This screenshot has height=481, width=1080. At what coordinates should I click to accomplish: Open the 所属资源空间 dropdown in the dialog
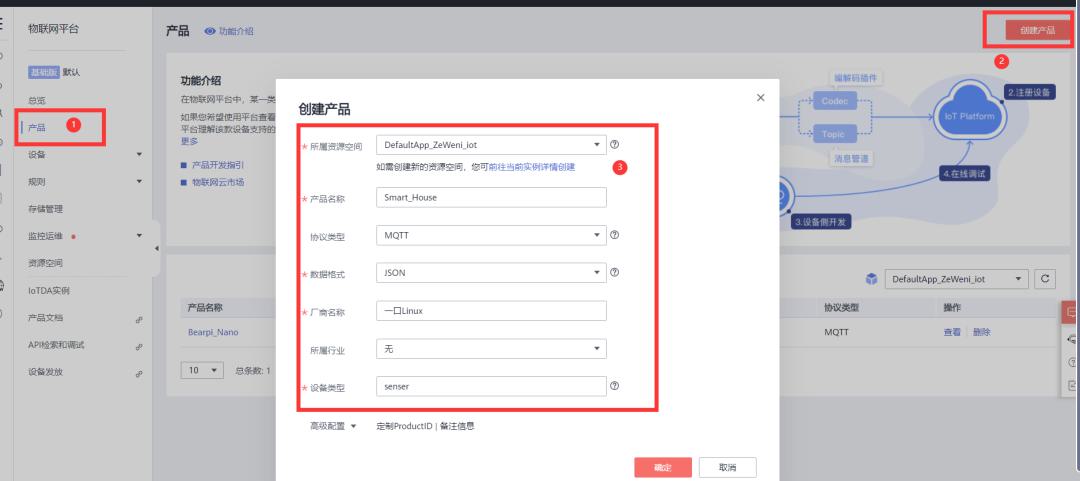tap(491, 145)
